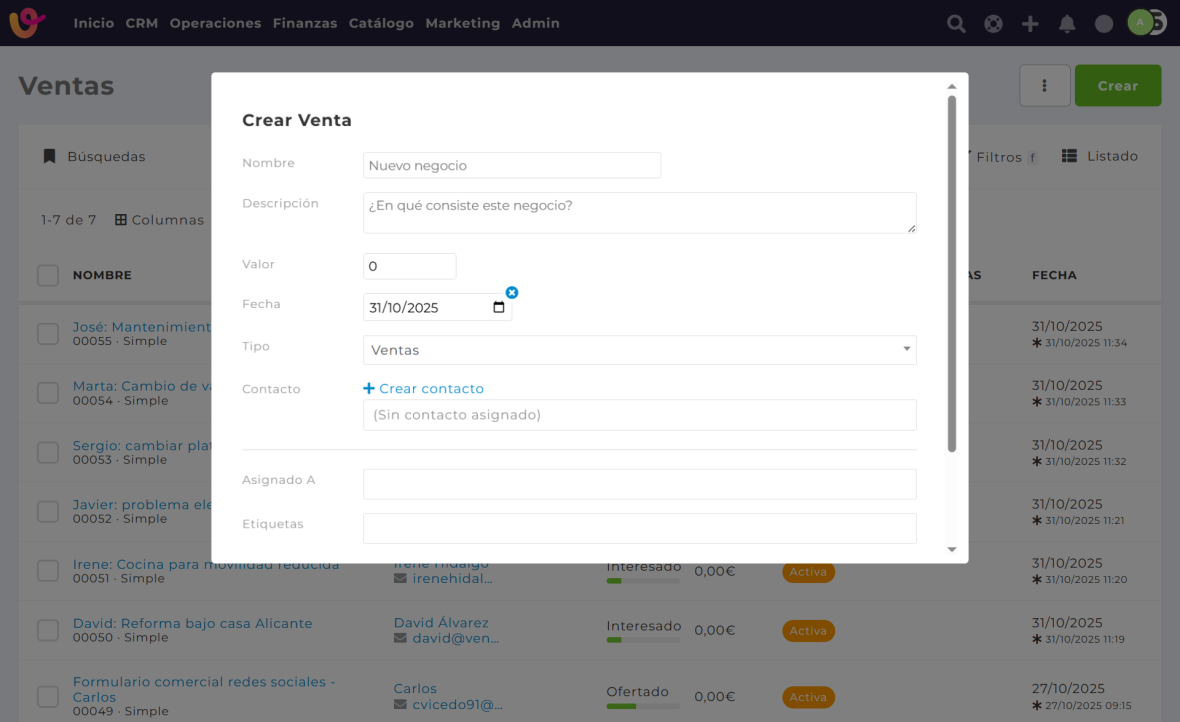Check the row checkbox for David: Reforma bajo casa
The image size is (1180, 722).
(x=48, y=630)
